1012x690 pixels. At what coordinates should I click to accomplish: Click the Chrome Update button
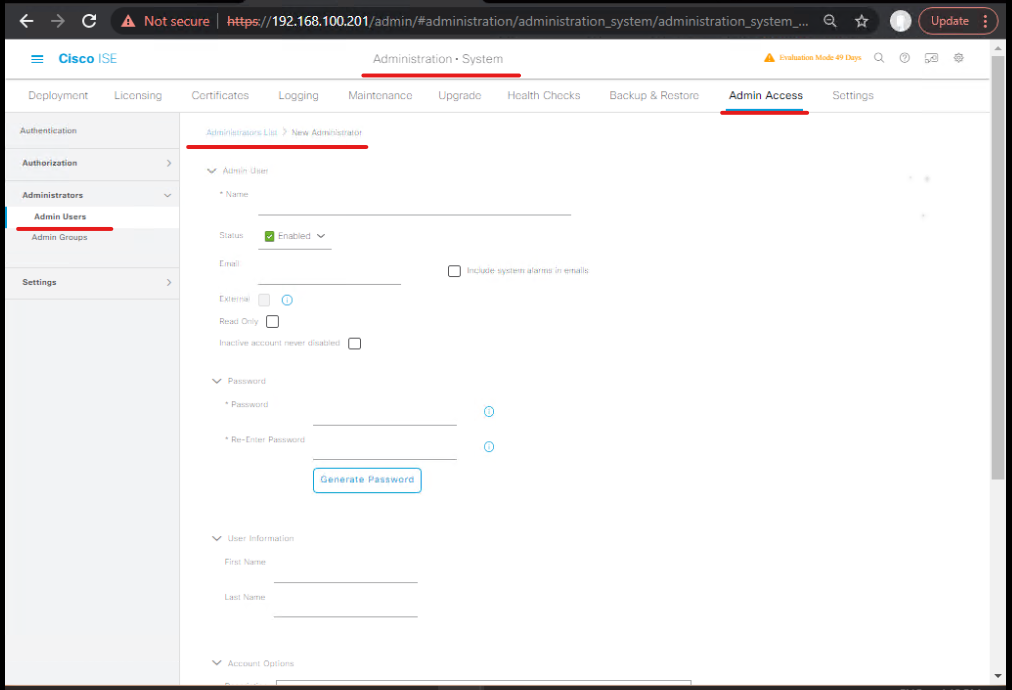tap(949, 21)
